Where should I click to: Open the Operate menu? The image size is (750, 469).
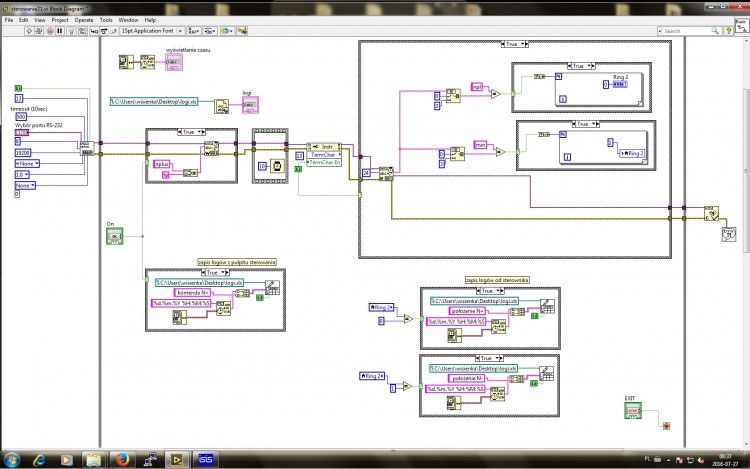(x=84, y=20)
